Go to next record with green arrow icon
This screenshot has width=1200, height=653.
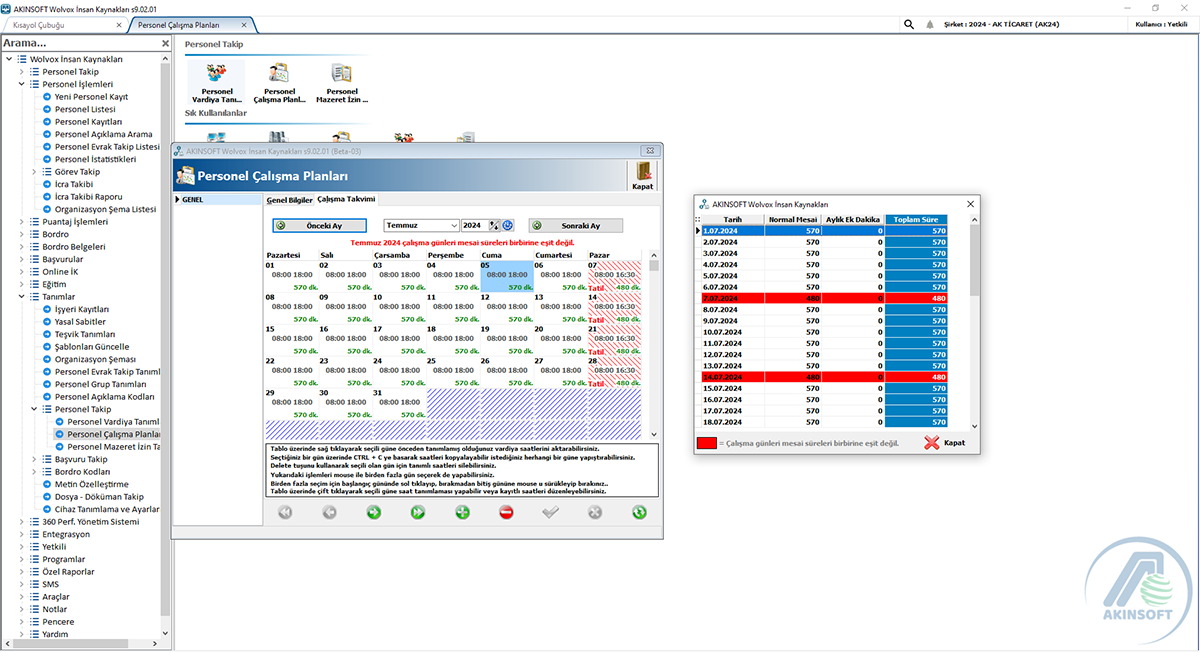click(x=373, y=511)
